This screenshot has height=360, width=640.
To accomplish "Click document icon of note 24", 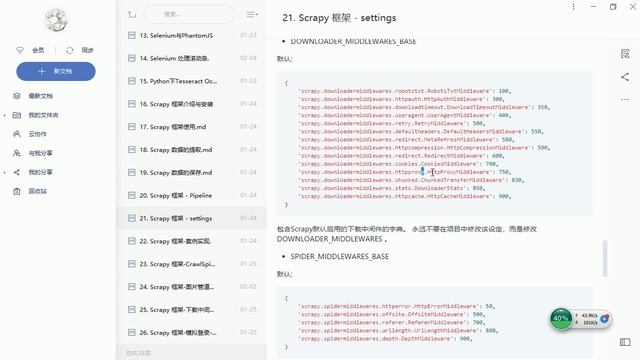I will click(x=131, y=287).
